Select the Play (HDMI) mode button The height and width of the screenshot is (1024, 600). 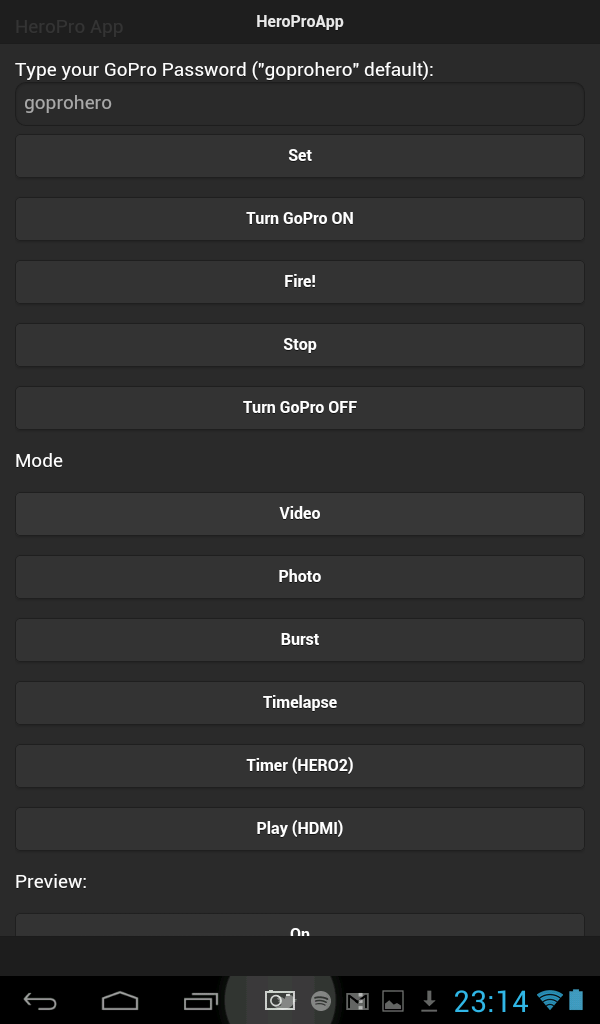(300, 828)
